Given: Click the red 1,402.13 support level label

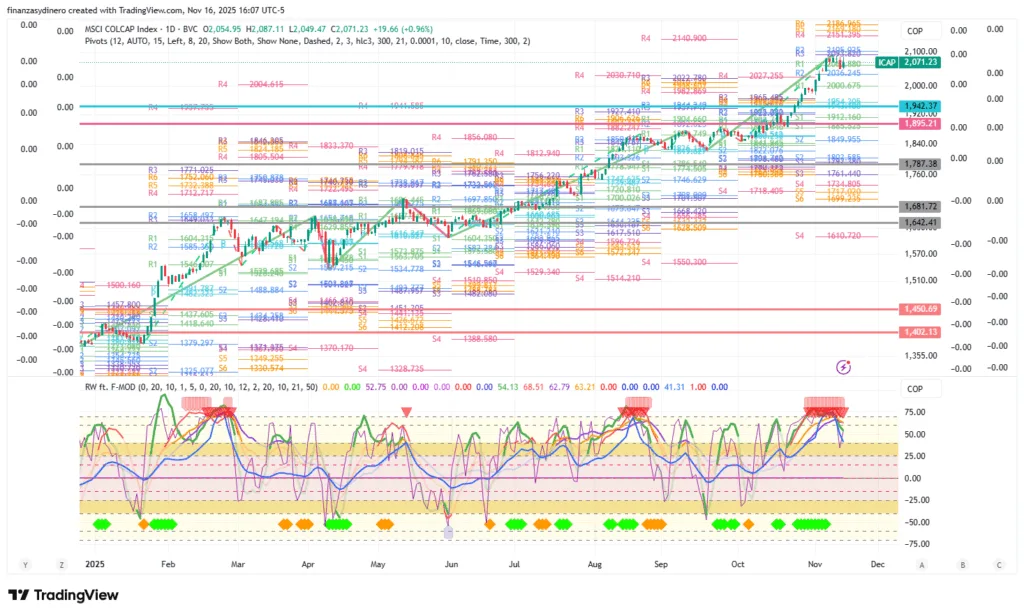Looking at the screenshot, I should [919, 332].
